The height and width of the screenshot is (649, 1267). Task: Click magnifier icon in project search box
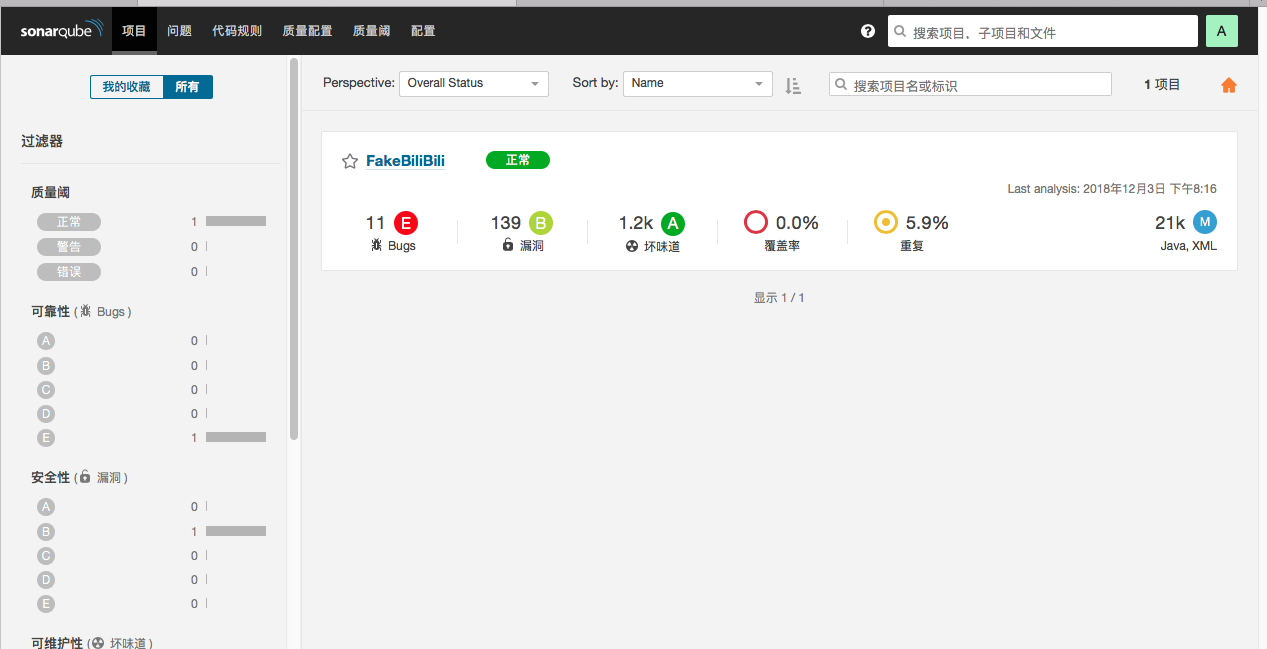click(x=842, y=85)
